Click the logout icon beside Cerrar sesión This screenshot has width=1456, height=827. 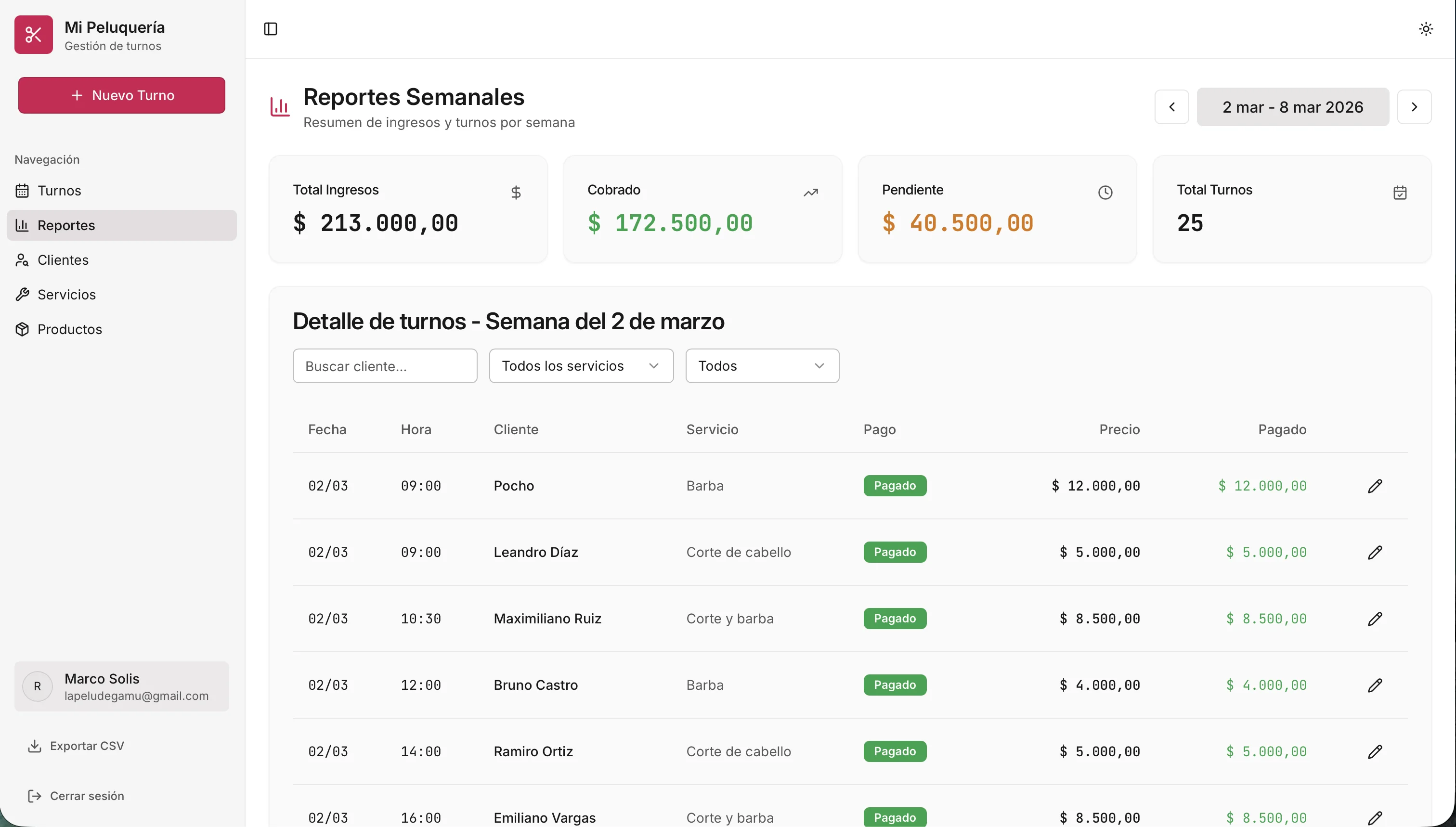(35, 796)
